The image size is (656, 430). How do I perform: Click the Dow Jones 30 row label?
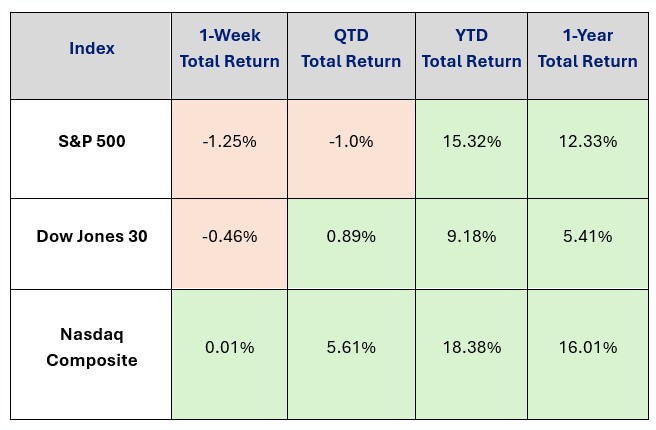point(92,237)
